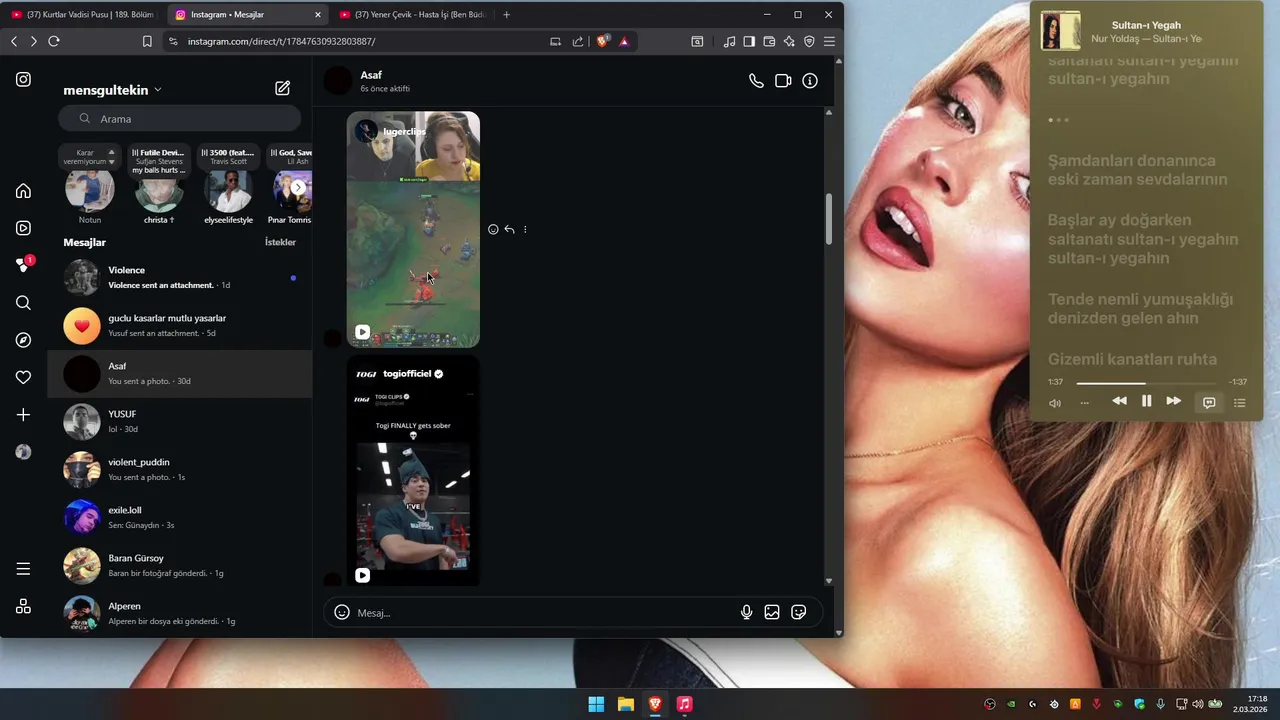Open profile avatar in the Instagram sidebar

(23, 452)
